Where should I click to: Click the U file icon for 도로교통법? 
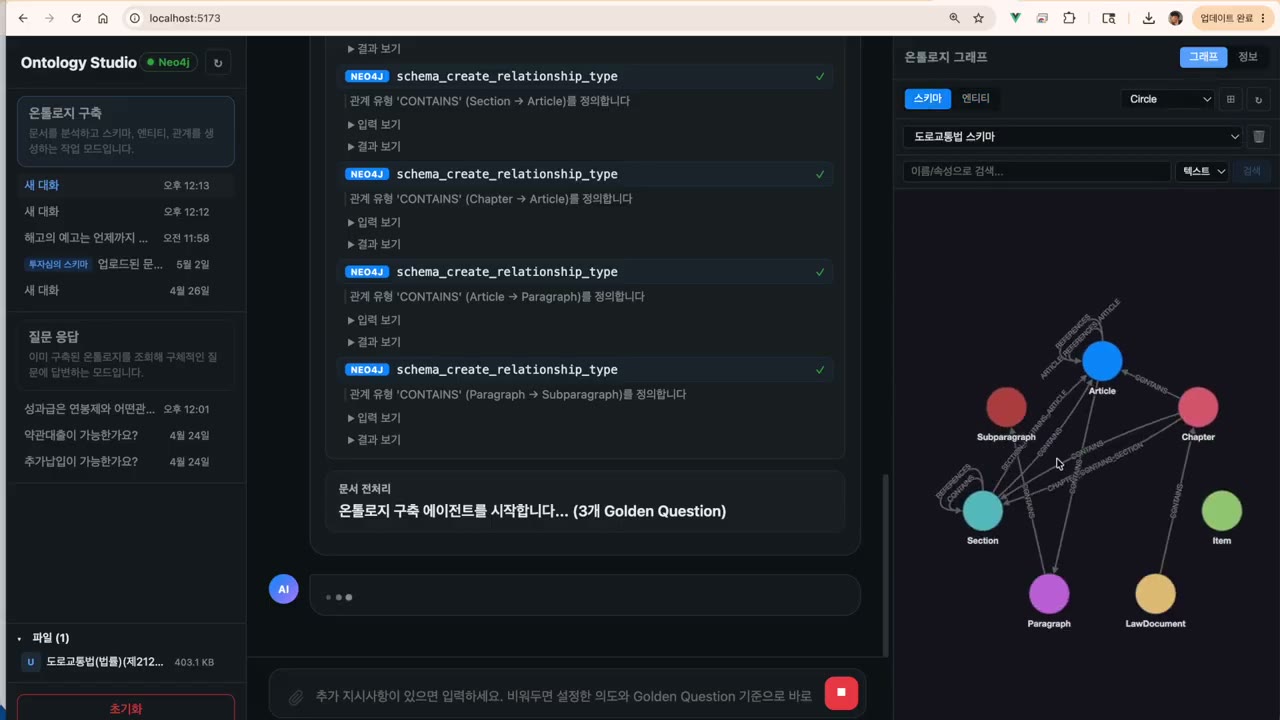[31, 662]
